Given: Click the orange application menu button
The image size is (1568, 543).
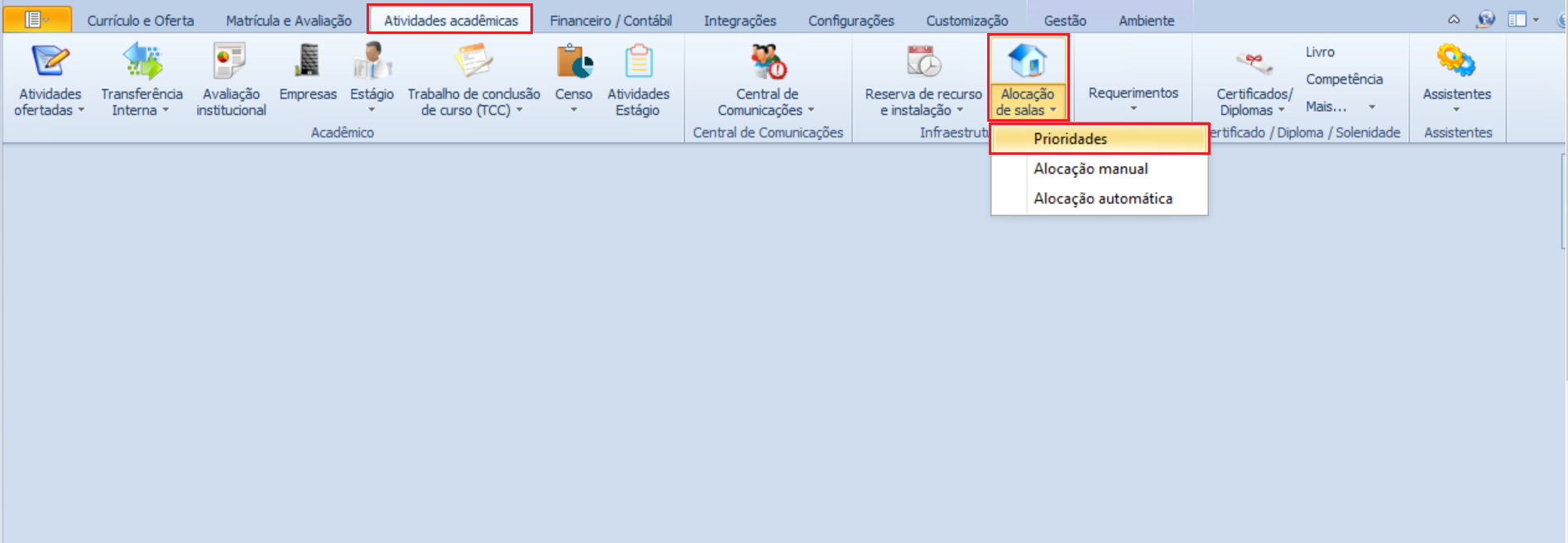Looking at the screenshot, I should pyautogui.click(x=37, y=19).
